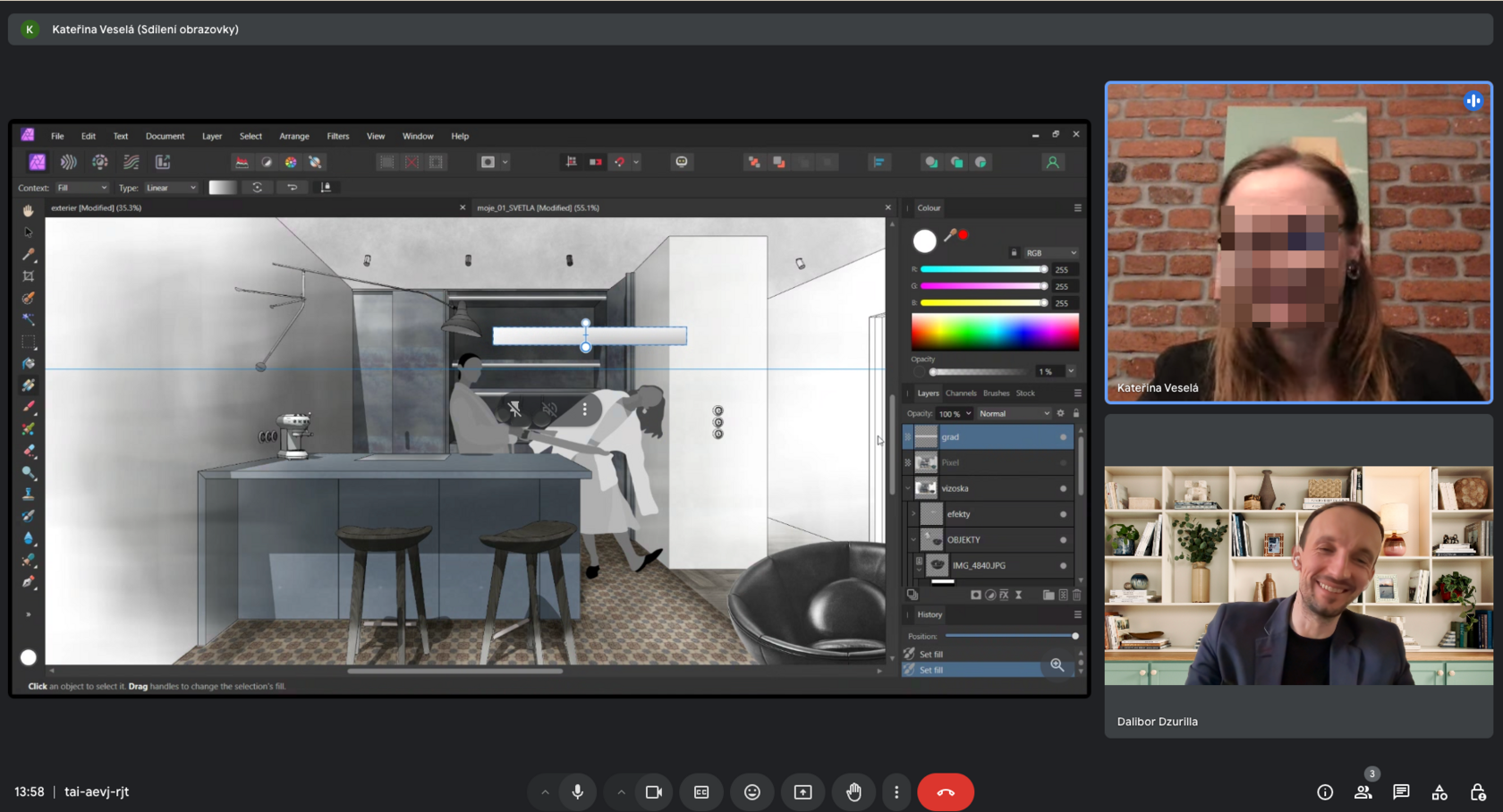Viewport: 1503px width, 812px height.
Task: Expand the efekty layer group
Action: pos(913,514)
